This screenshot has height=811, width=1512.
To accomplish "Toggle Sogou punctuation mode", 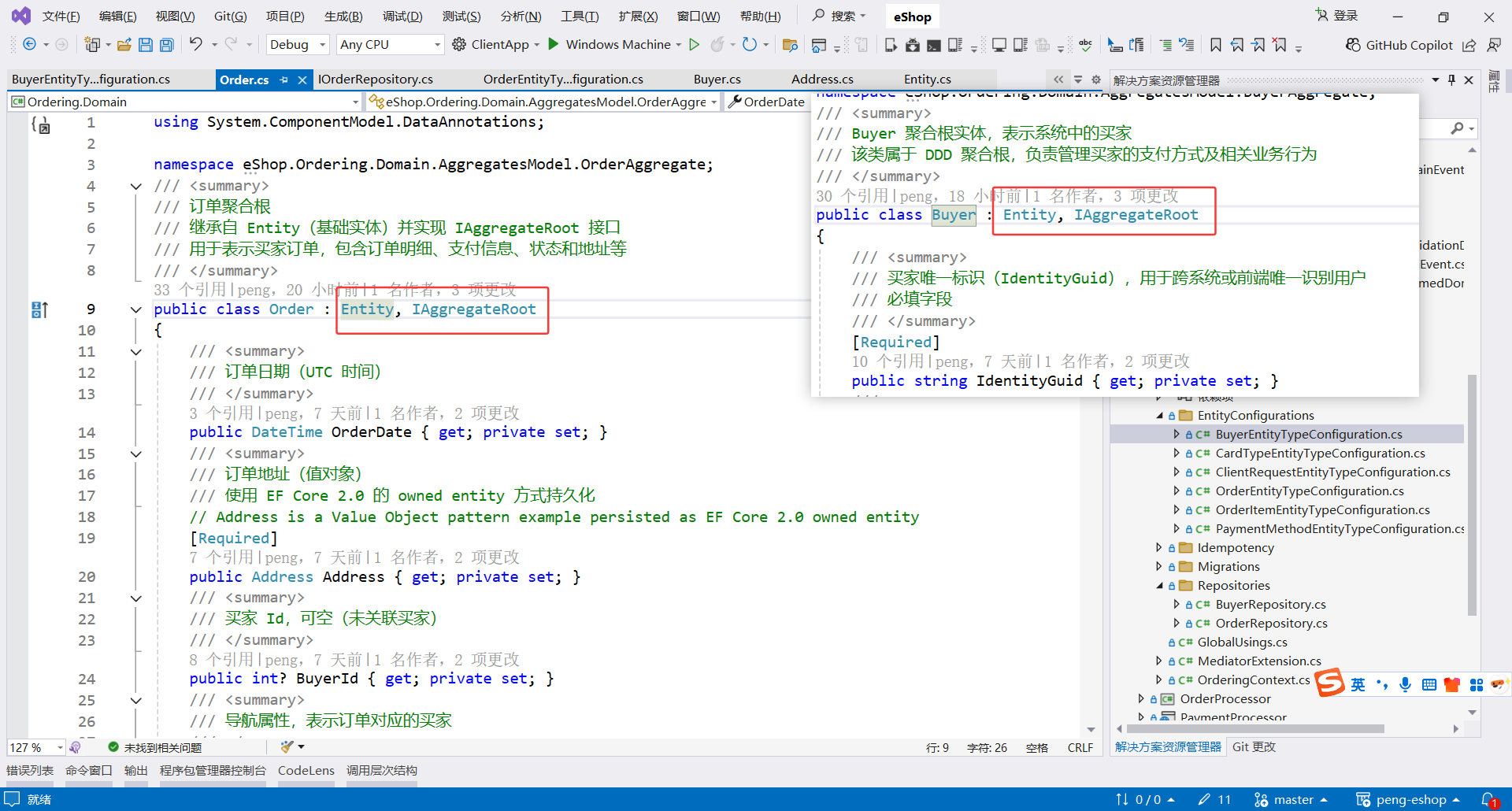I will coord(1382,685).
